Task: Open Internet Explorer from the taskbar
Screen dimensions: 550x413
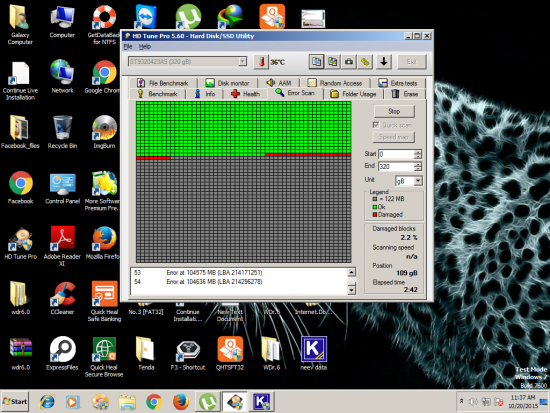Action: (47, 401)
